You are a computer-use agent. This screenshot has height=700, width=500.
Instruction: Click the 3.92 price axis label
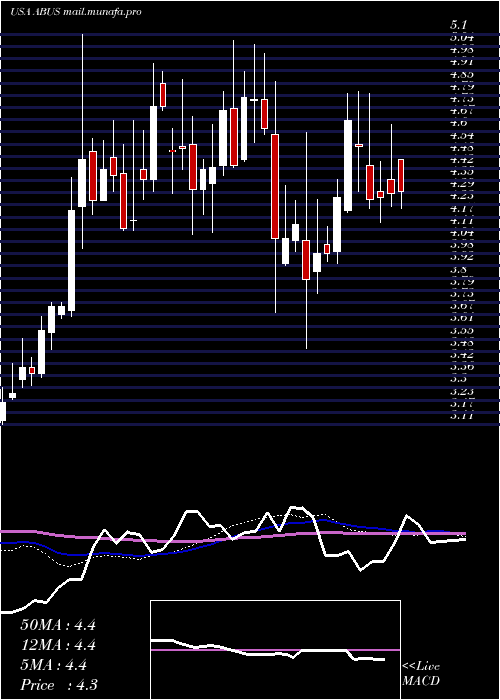pyautogui.click(x=462, y=257)
